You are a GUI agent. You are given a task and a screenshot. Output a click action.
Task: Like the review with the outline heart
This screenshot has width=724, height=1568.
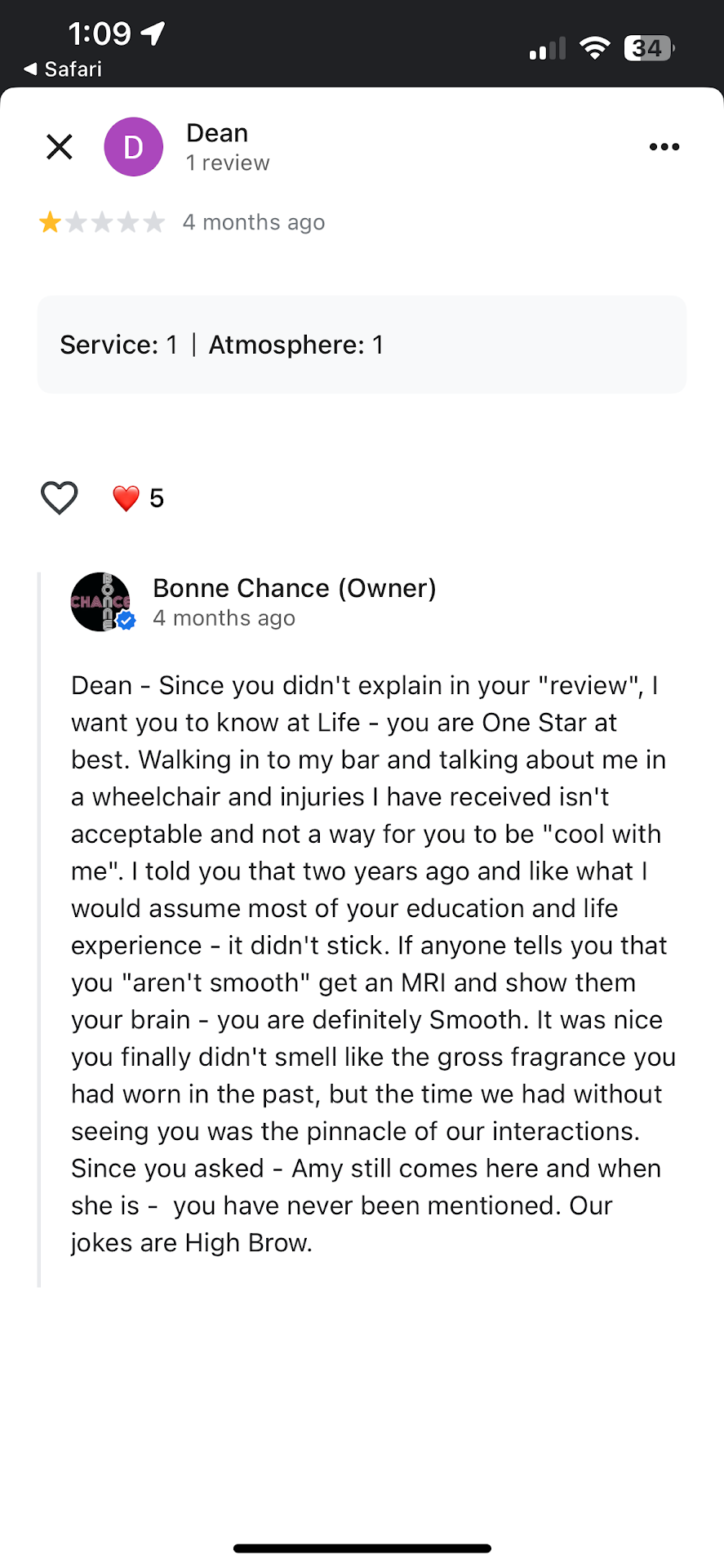click(x=60, y=497)
